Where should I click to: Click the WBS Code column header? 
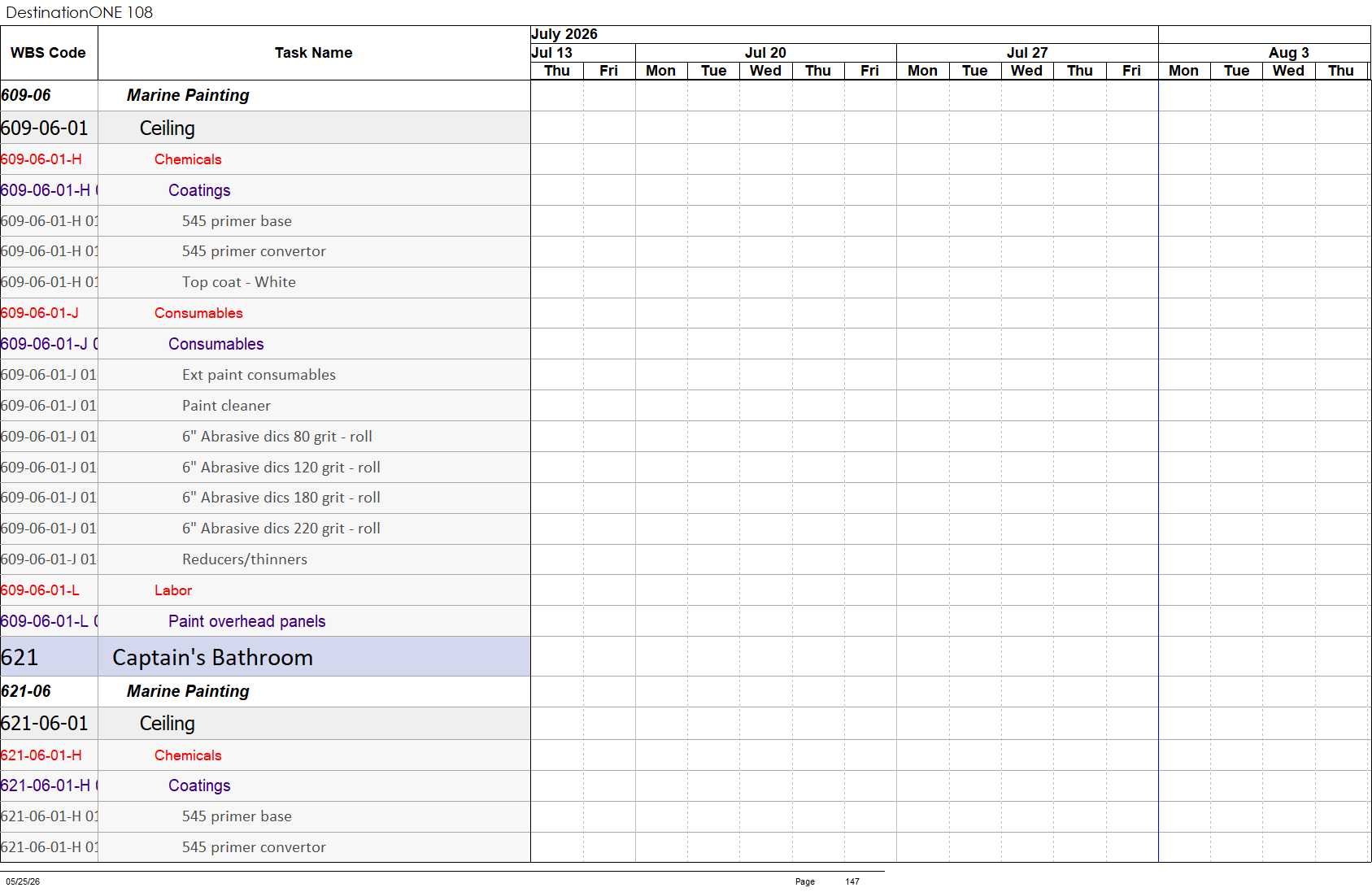[x=48, y=53]
